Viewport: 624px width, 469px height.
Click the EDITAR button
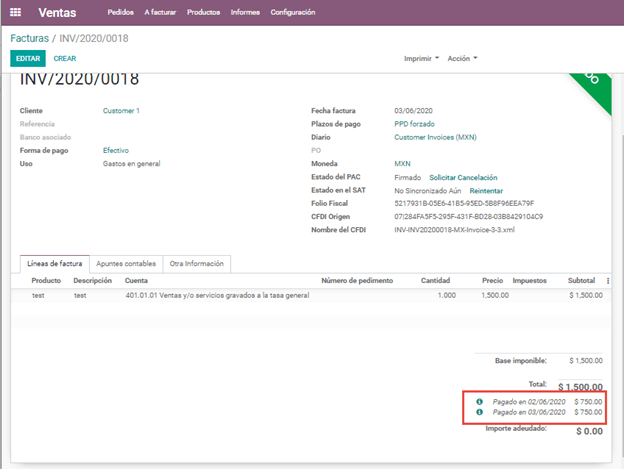(28, 59)
